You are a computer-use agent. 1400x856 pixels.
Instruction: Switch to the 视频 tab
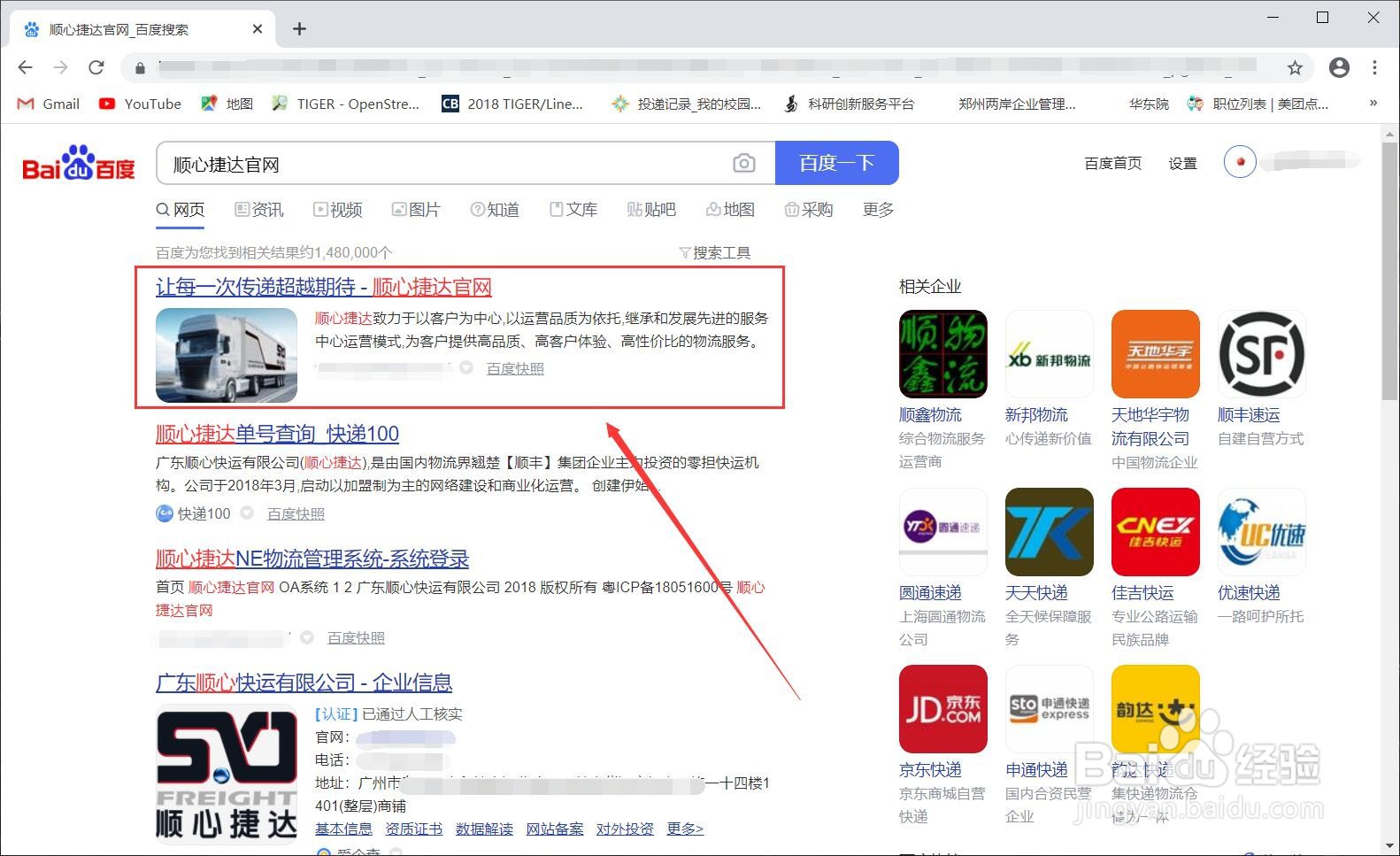coord(338,210)
